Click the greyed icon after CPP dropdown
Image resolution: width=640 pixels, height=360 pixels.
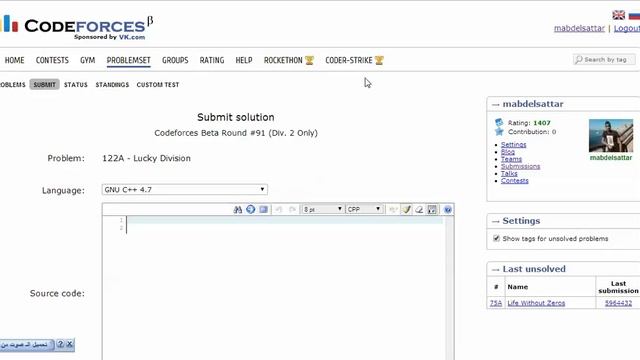click(x=393, y=209)
